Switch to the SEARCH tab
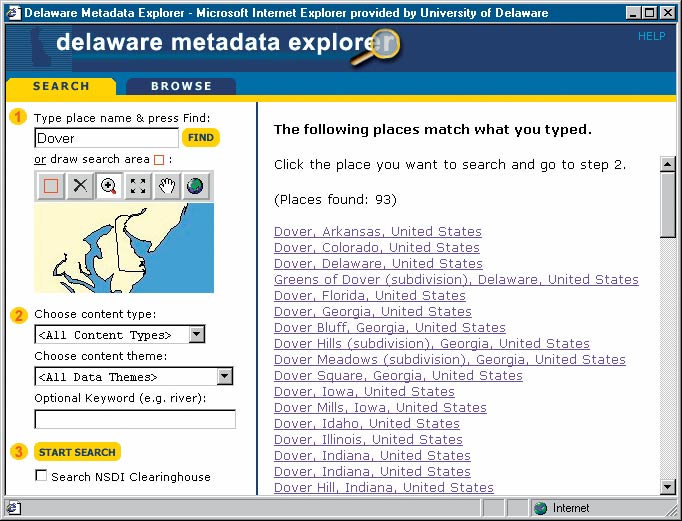682x521 pixels. 61,86
